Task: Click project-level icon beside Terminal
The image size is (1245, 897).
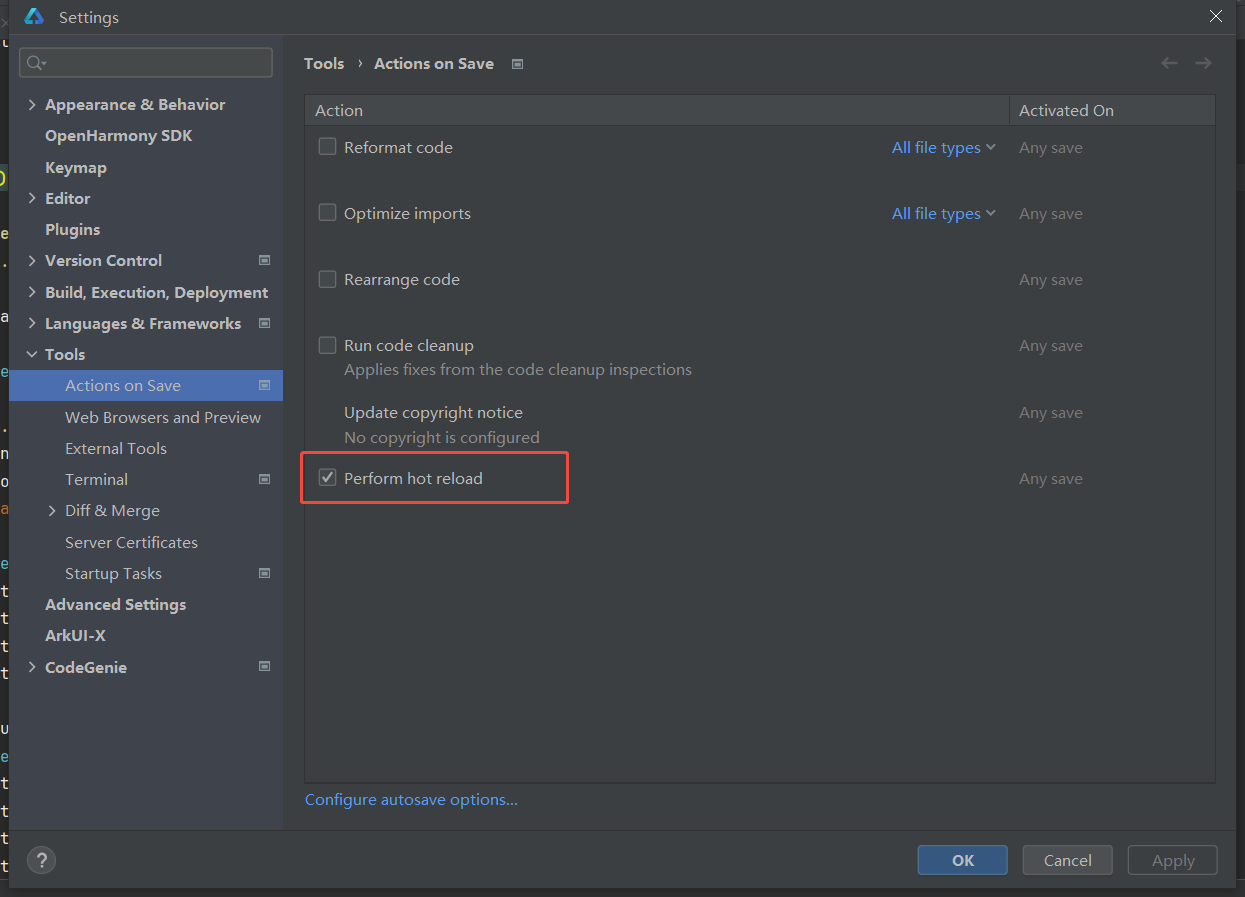Action: [265, 479]
